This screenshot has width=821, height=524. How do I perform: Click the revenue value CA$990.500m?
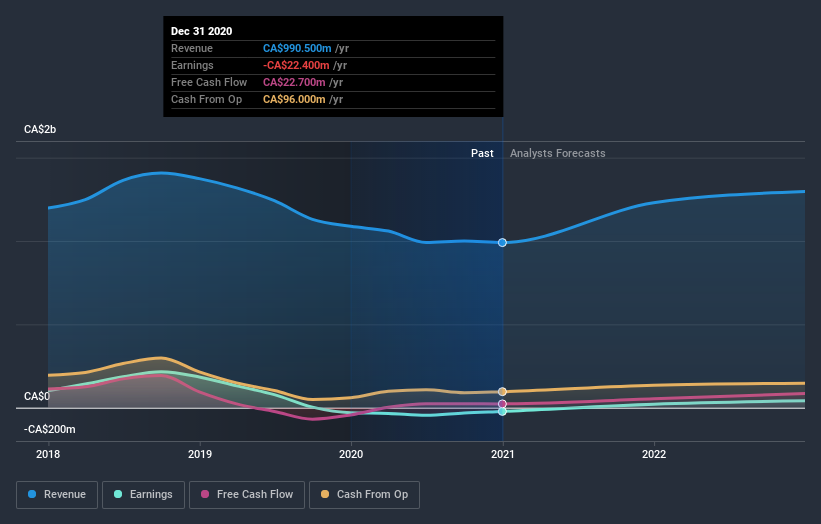coord(297,48)
